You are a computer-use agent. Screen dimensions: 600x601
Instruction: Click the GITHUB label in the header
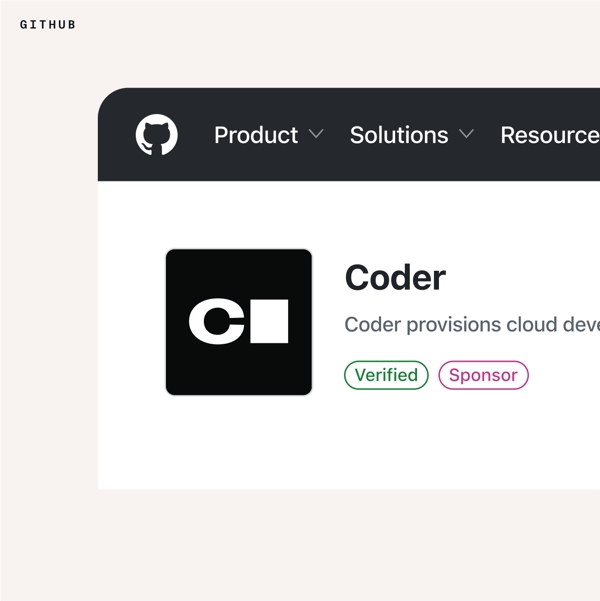tap(48, 25)
